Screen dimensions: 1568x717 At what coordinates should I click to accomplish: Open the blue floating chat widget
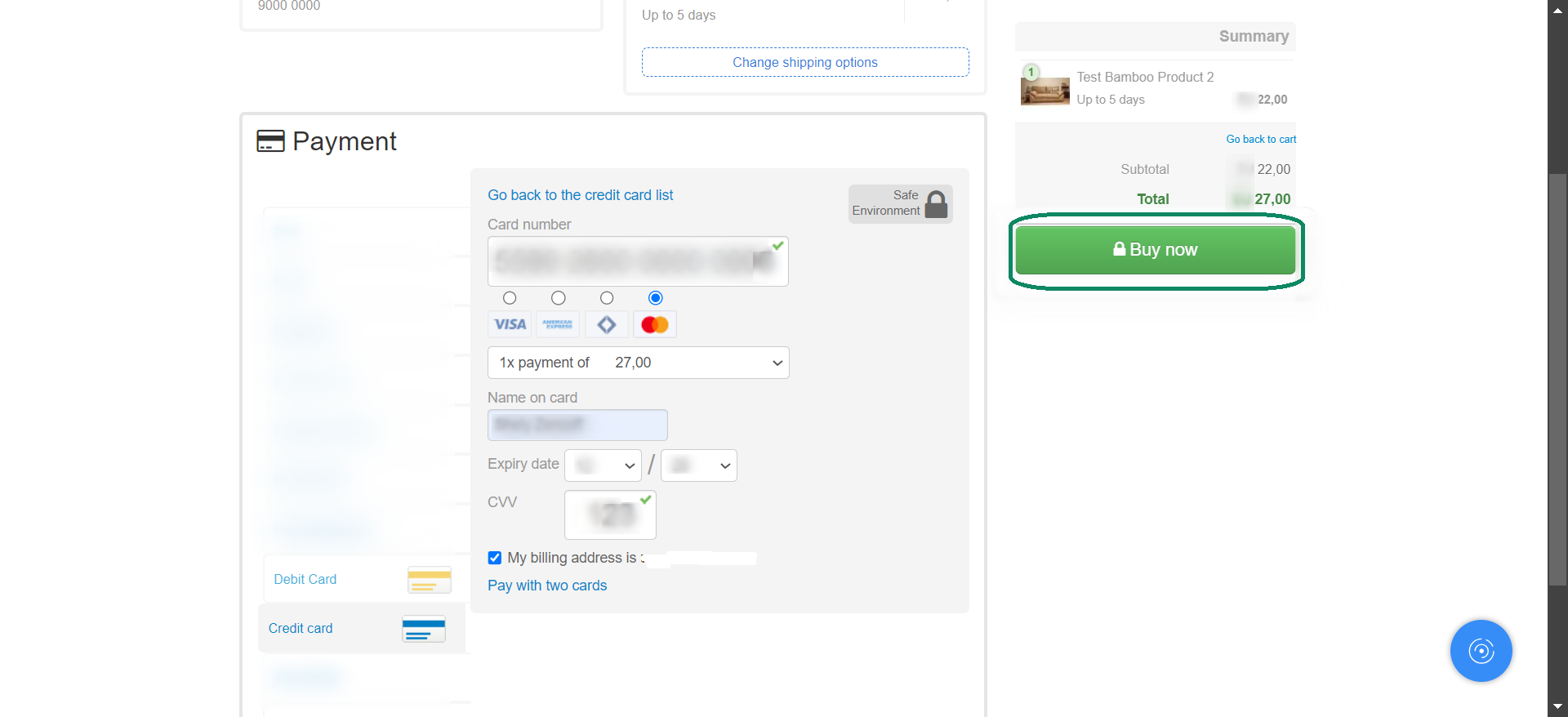(x=1481, y=651)
